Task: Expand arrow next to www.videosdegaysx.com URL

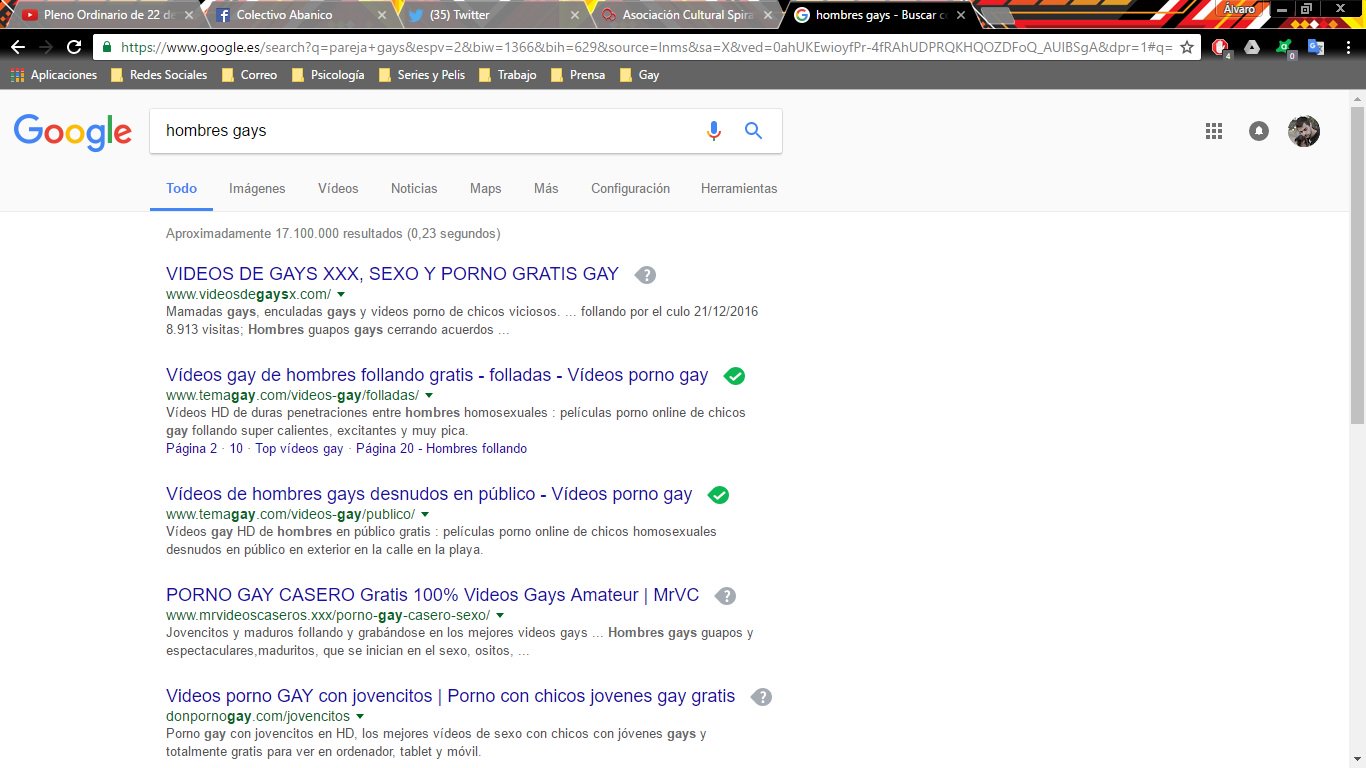Action: pos(341,295)
